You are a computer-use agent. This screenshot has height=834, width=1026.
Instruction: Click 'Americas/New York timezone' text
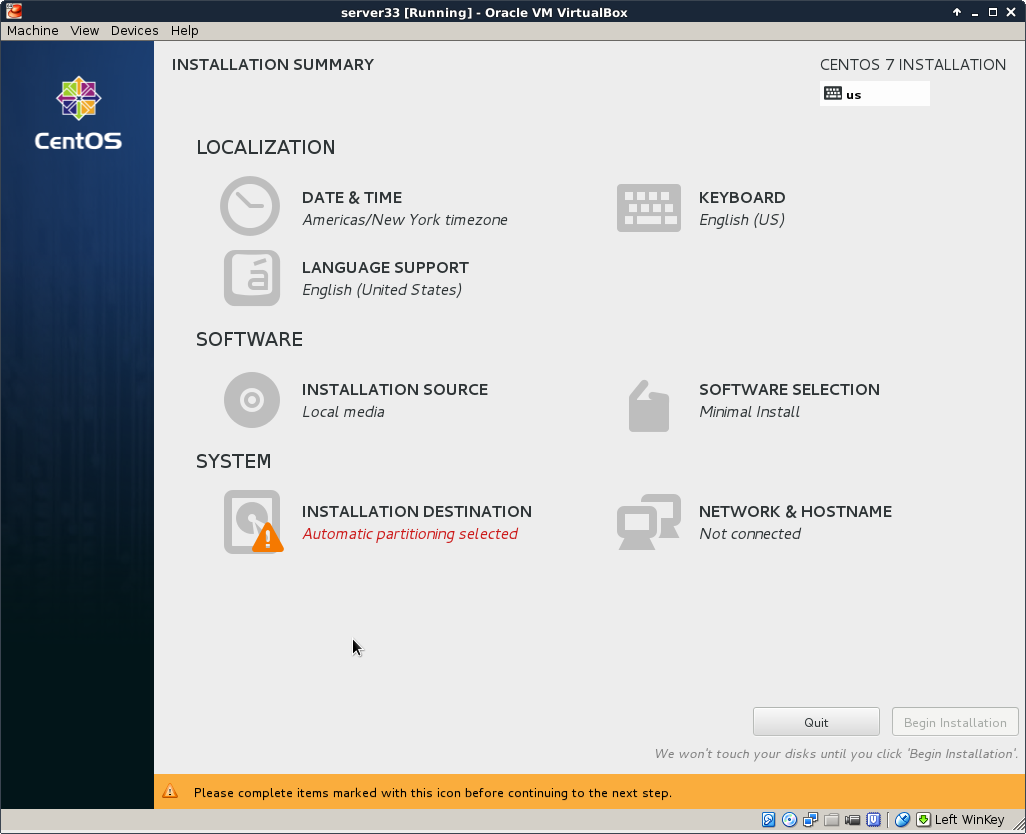[405, 220]
